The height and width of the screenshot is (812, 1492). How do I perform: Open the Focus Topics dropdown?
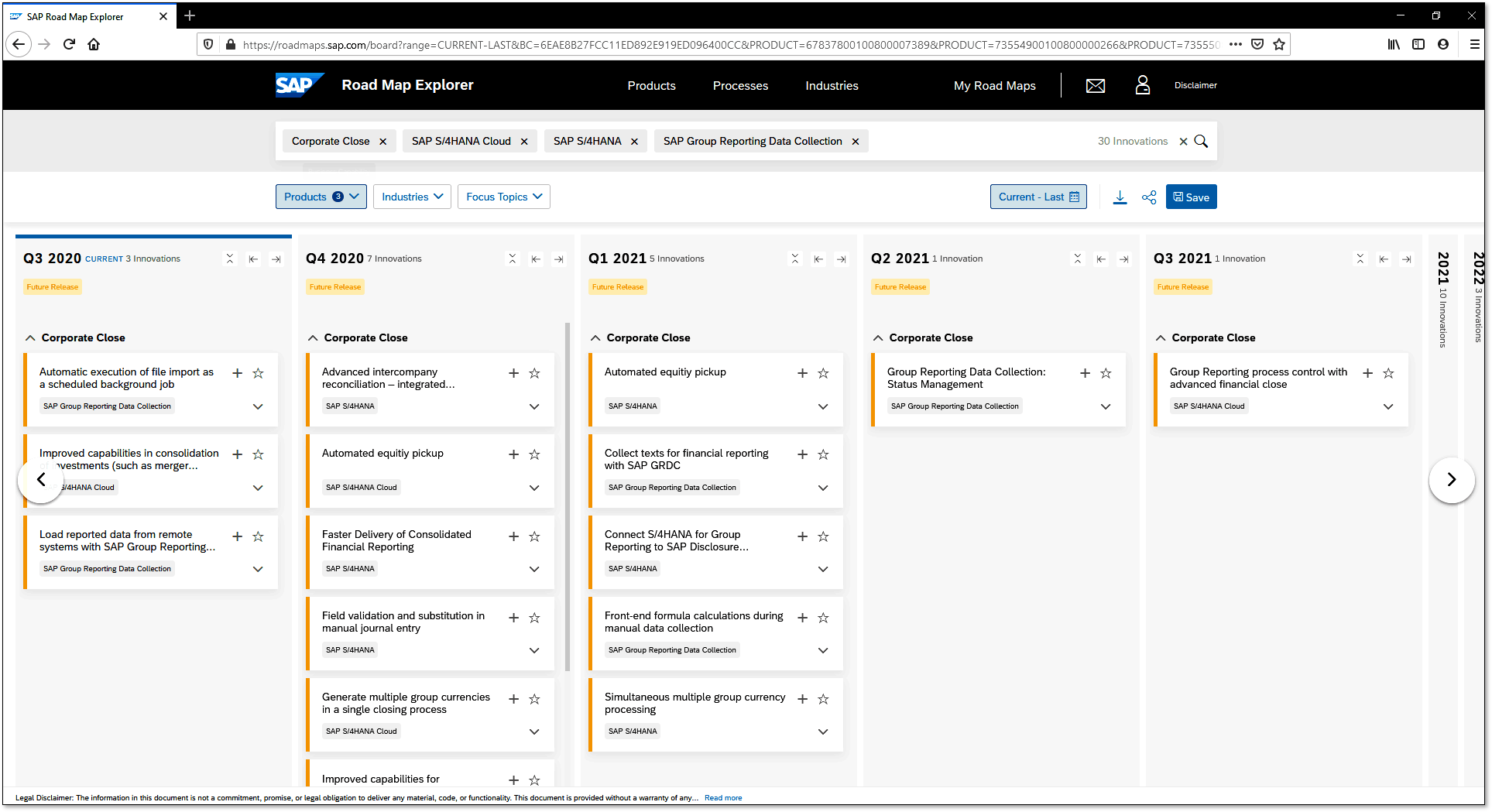[x=503, y=197]
